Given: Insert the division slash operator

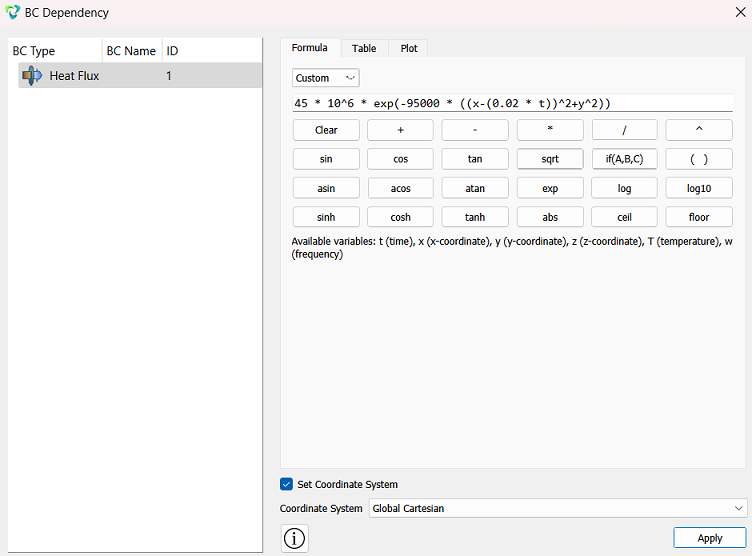Looking at the screenshot, I should click(x=624, y=130).
